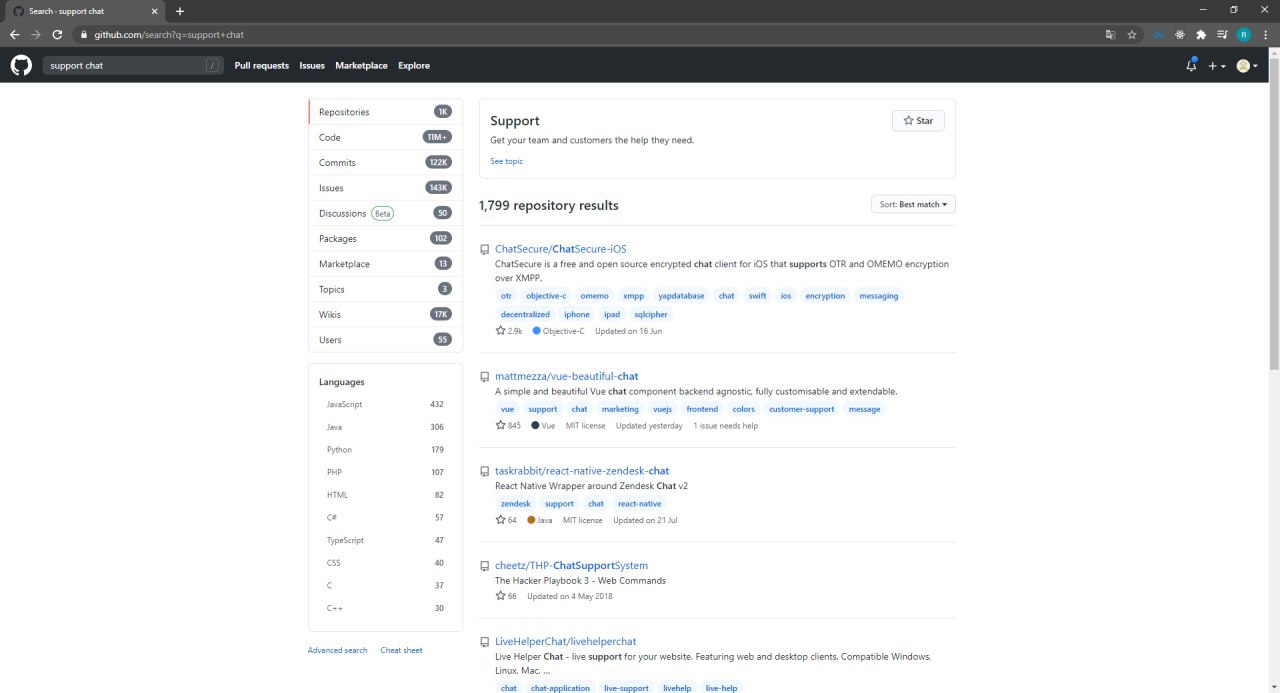1280x693 pixels.
Task: Click the translate page icon in address bar
Action: click(1110, 34)
